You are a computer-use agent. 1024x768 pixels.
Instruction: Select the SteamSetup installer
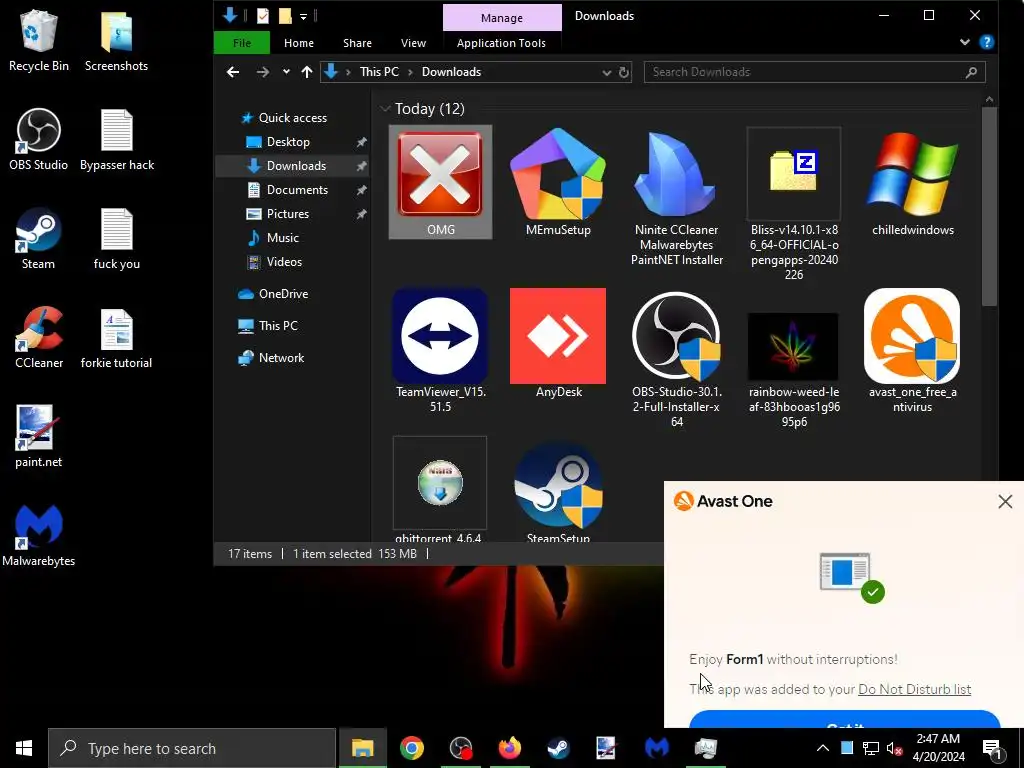558,491
